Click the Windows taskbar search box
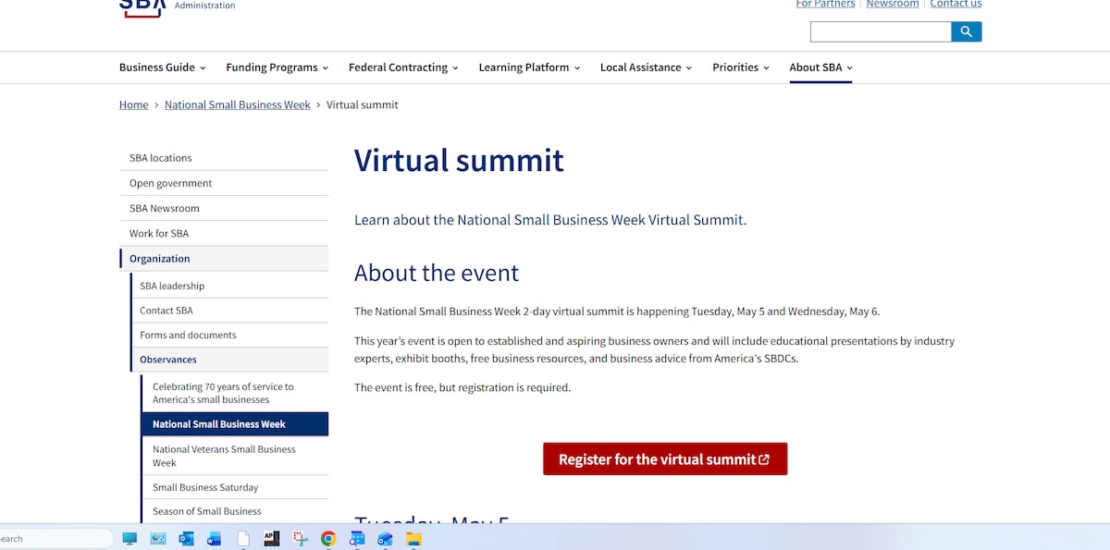Image resolution: width=1110 pixels, height=550 pixels. [x=55, y=539]
